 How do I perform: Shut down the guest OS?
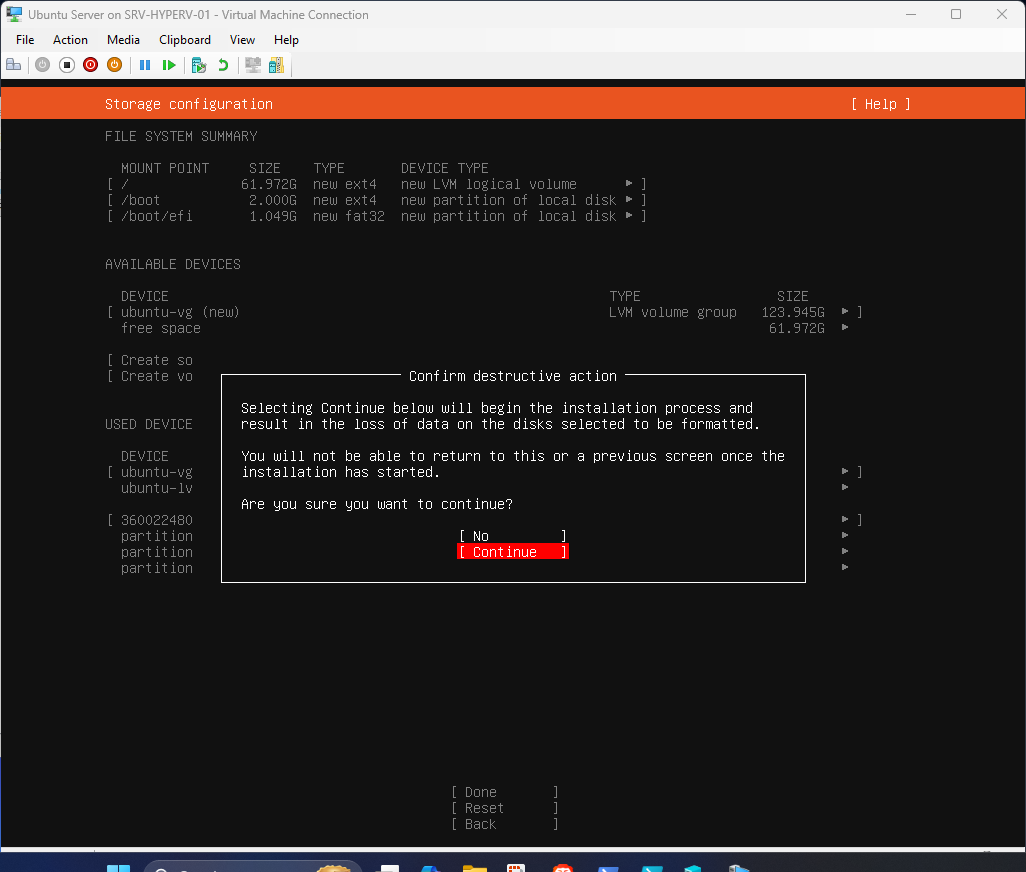point(114,64)
